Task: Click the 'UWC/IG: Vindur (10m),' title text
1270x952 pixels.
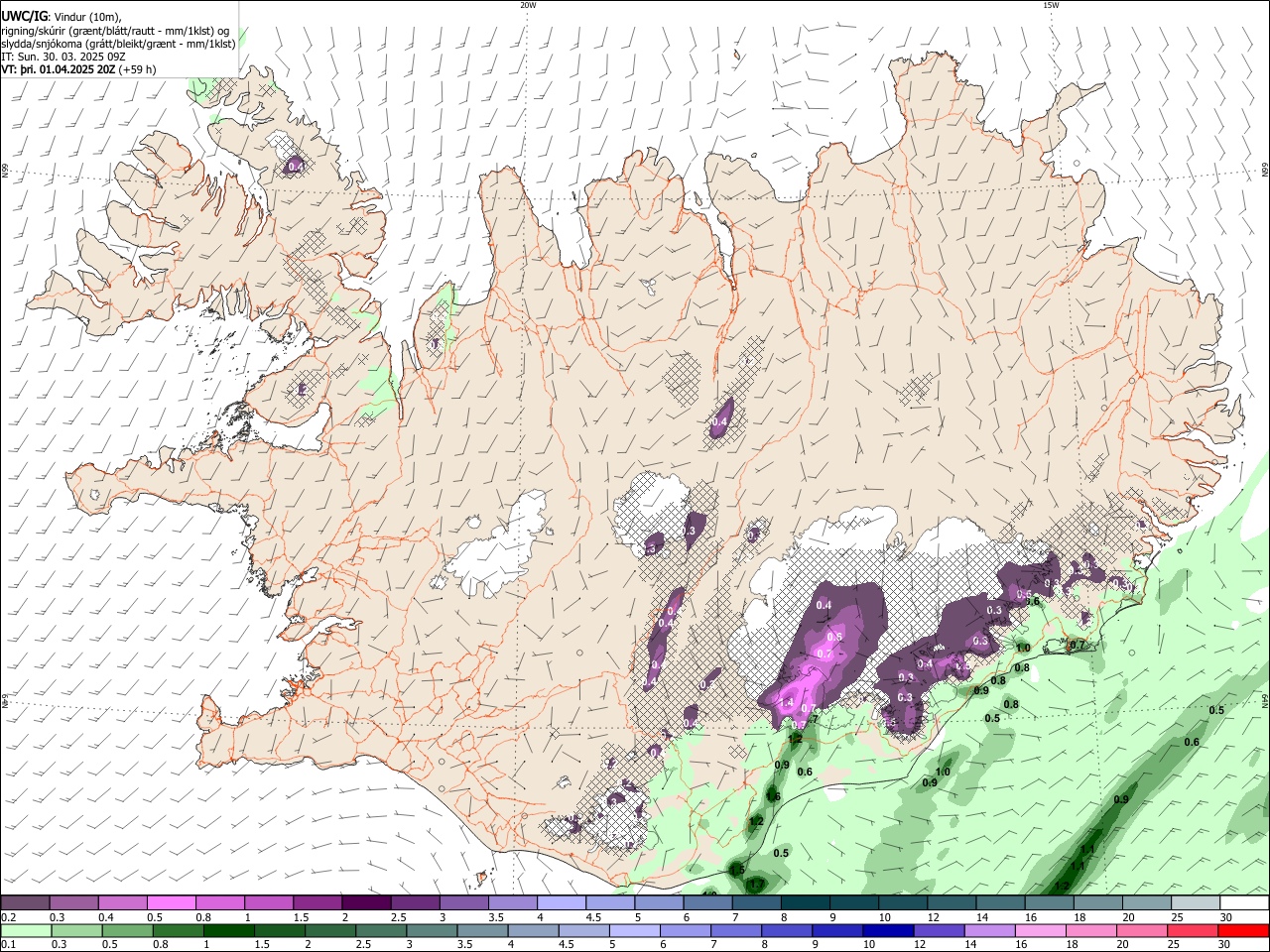Action: click(62, 17)
